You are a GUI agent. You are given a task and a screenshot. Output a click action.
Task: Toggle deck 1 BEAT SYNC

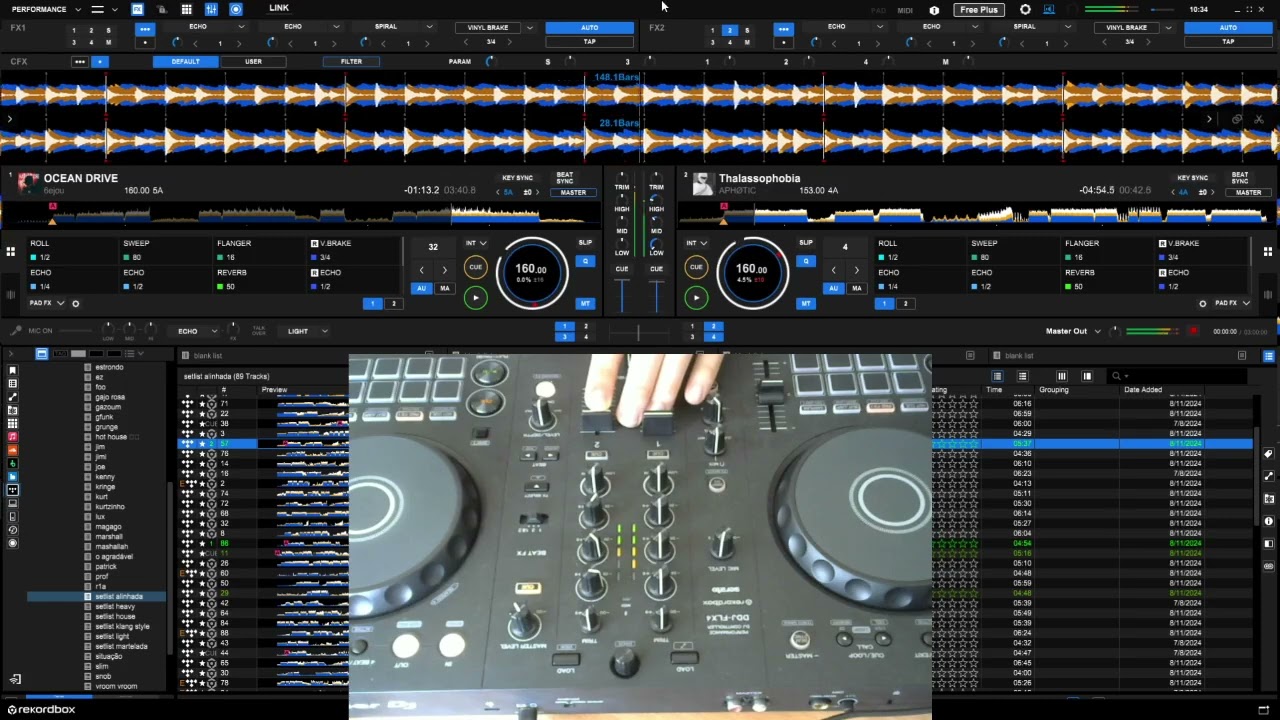[565, 179]
